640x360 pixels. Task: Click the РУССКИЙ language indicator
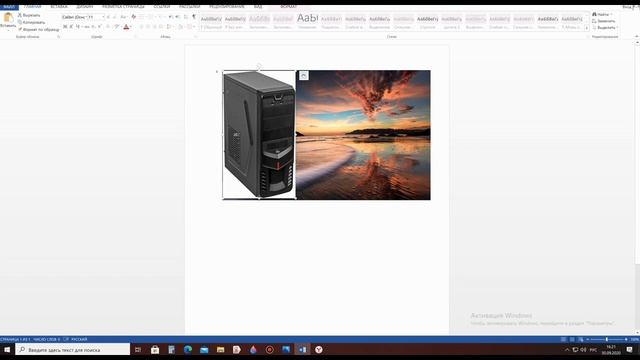coord(79,340)
